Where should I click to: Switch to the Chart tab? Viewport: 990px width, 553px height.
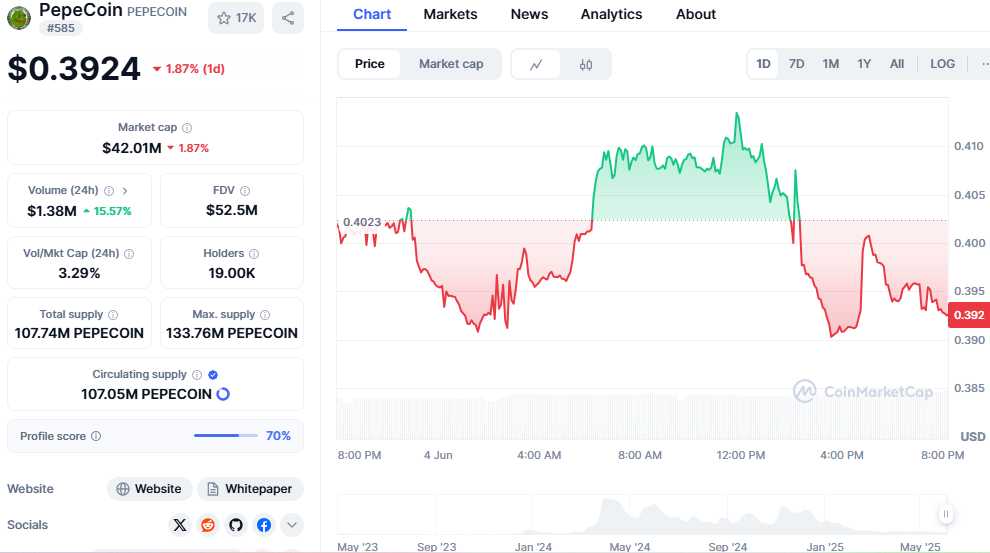(372, 15)
